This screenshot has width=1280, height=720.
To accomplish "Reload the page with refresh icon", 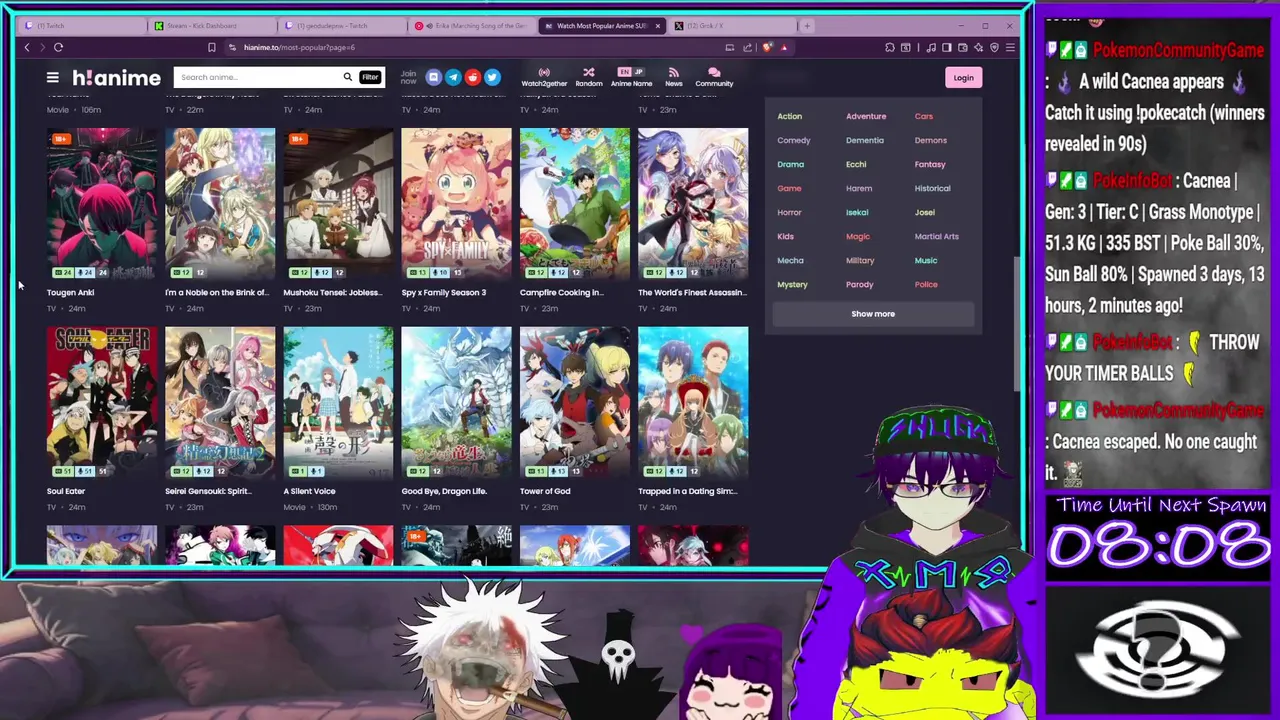I will point(58,47).
